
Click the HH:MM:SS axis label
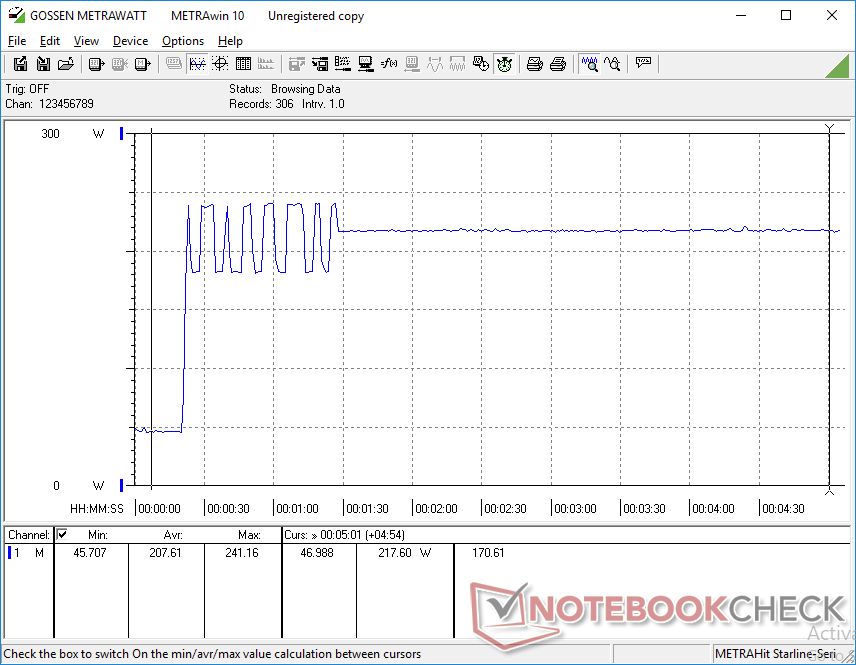coord(97,509)
